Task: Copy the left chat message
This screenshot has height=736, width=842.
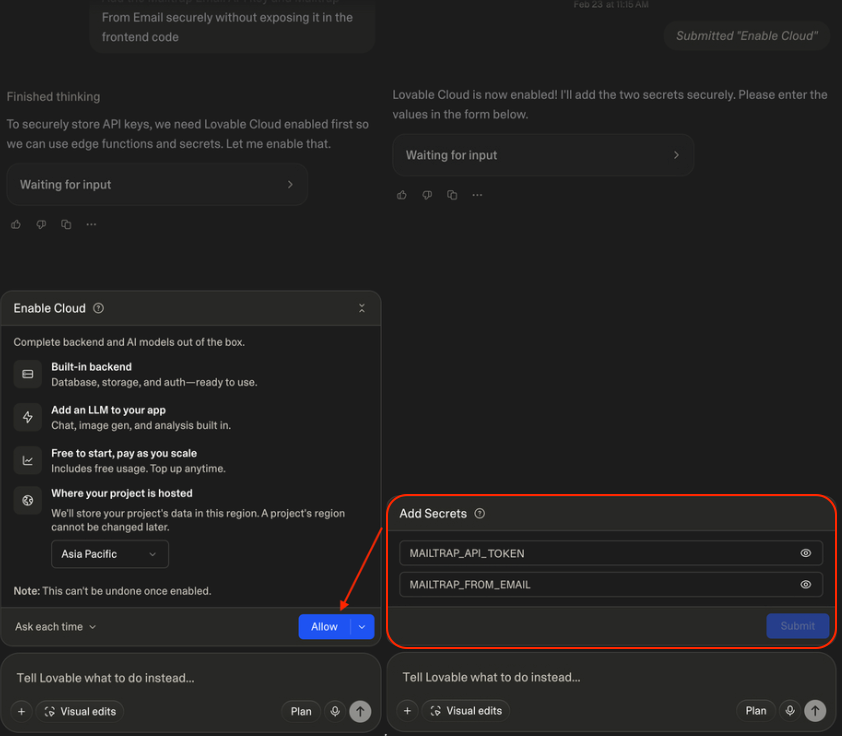Action: (x=66, y=224)
